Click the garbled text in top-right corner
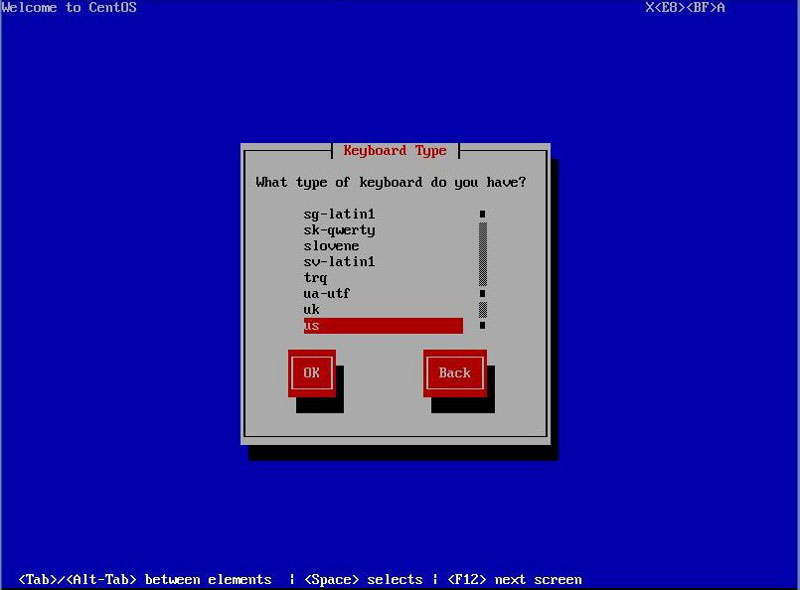 click(x=685, y=8)
